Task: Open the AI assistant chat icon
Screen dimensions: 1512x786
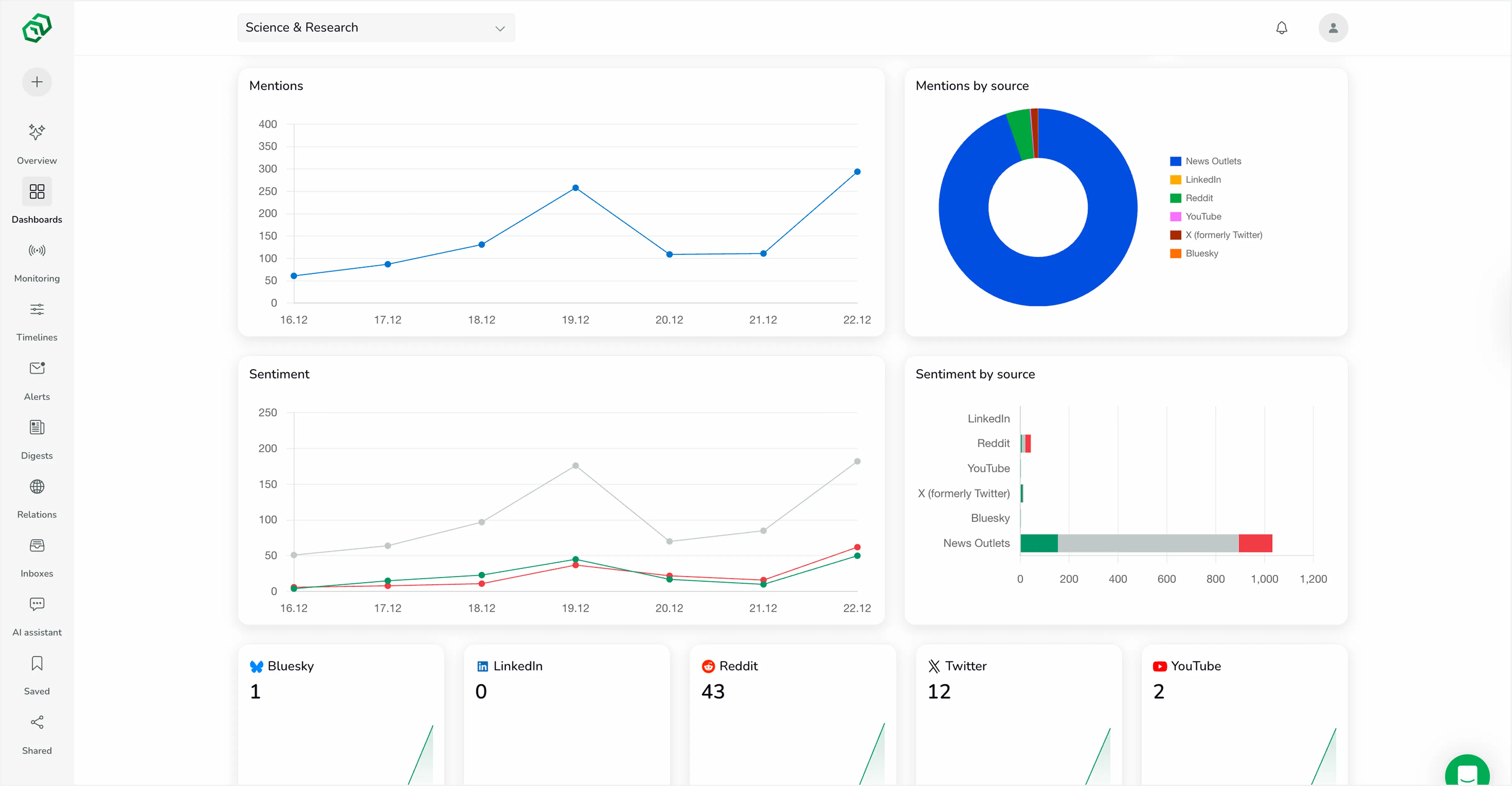Action: coord(37,604)
